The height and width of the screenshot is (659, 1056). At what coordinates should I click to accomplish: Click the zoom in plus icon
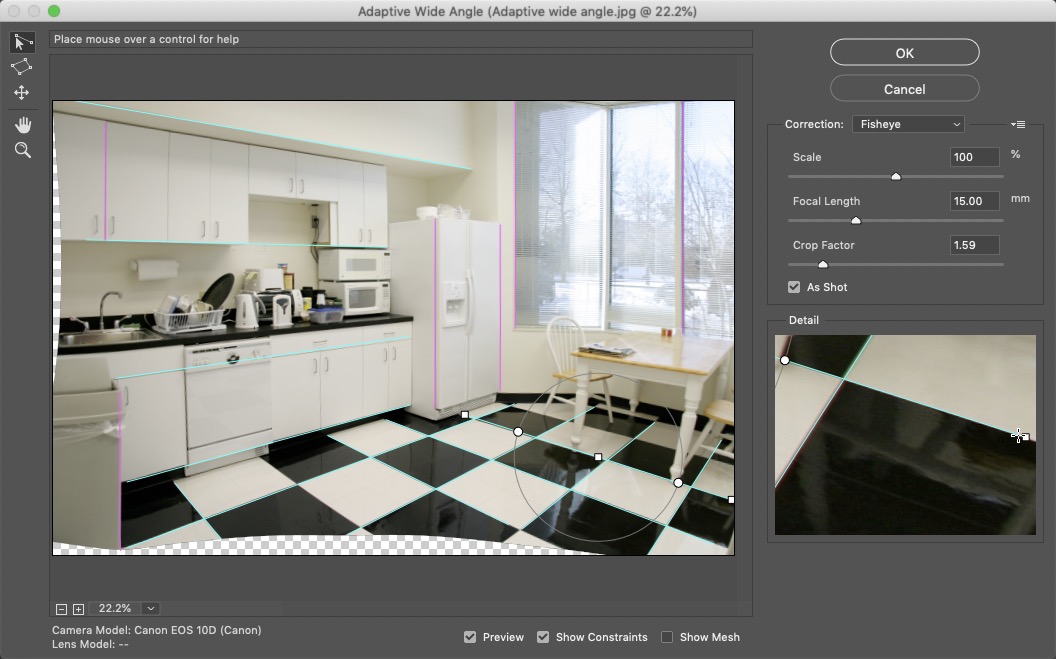[x=79, y=609]
